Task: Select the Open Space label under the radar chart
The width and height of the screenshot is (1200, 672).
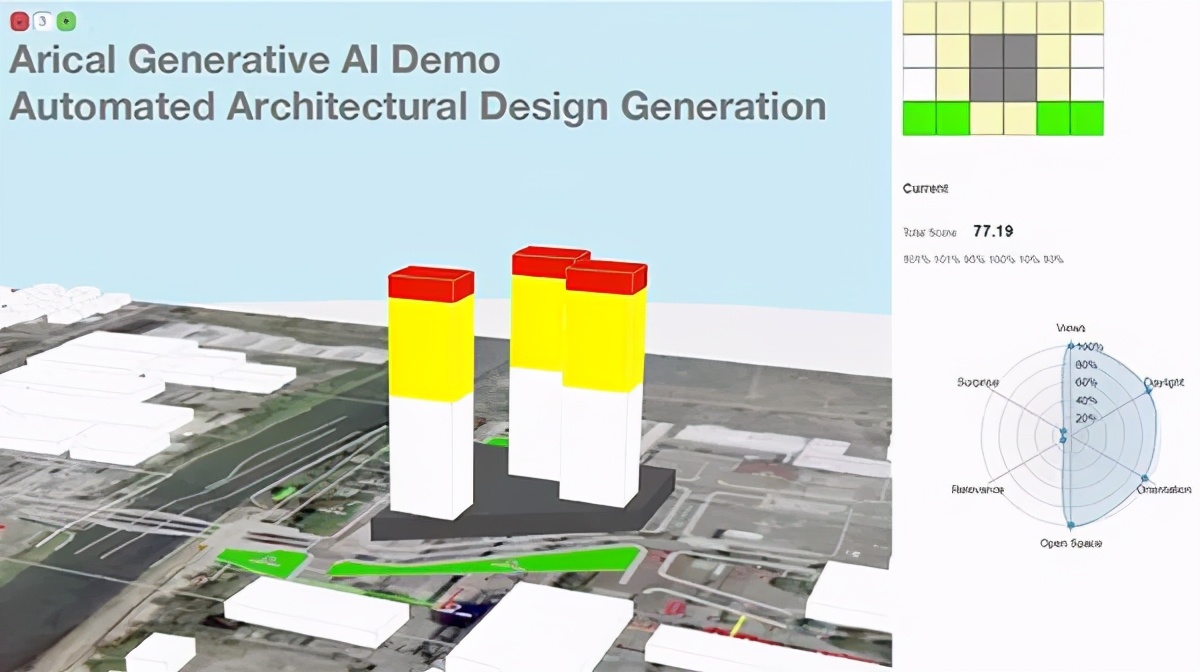Action: [1070, 542]
